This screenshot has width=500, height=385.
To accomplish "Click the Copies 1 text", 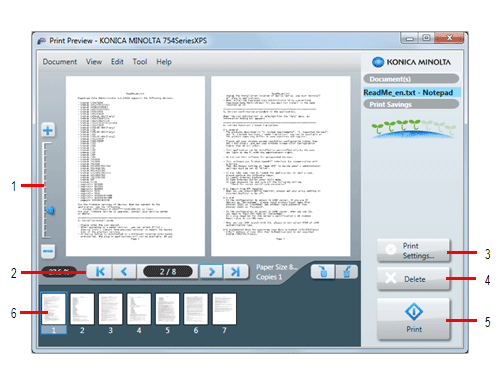I will pos(269,277).
